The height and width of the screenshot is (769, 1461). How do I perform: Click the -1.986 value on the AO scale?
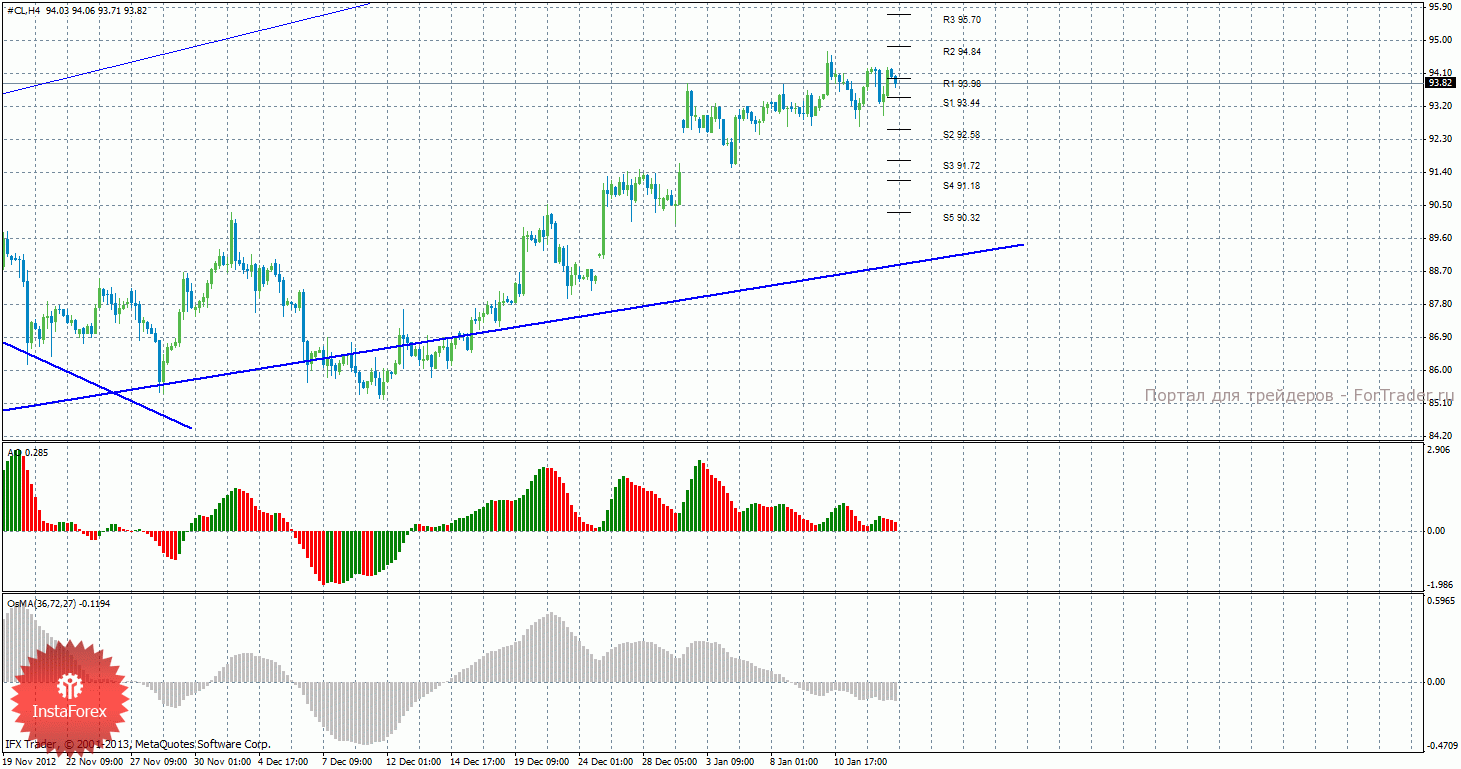coord(1438,585)
